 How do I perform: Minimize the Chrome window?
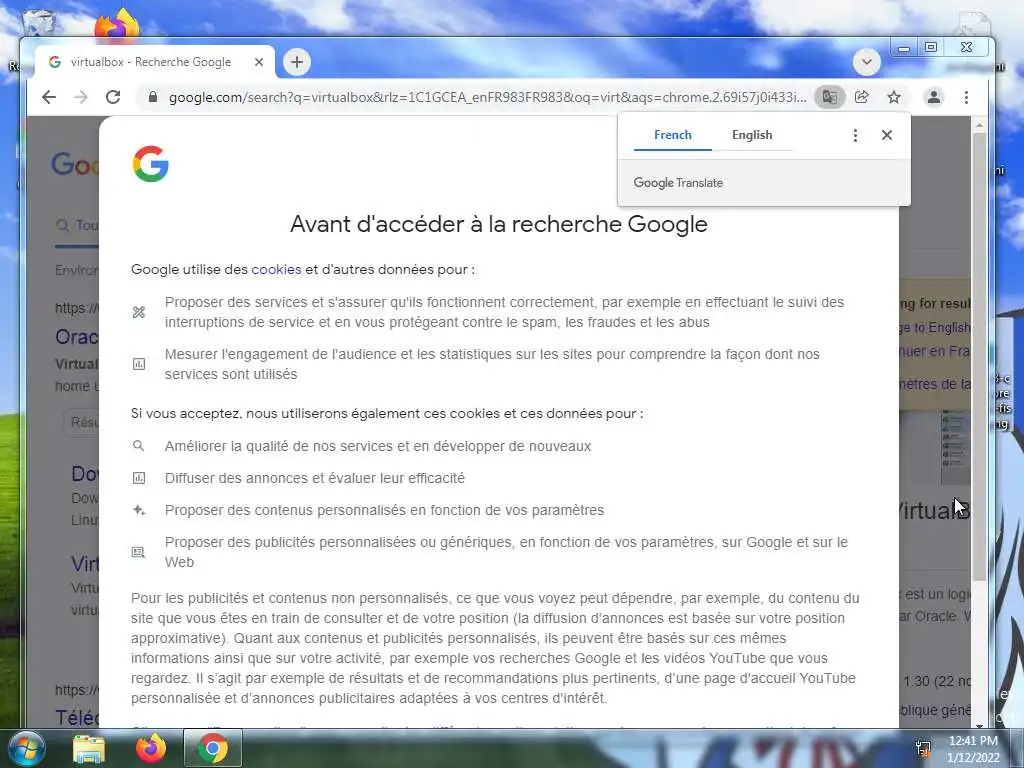pyautogui.click(x=904, y=48)
